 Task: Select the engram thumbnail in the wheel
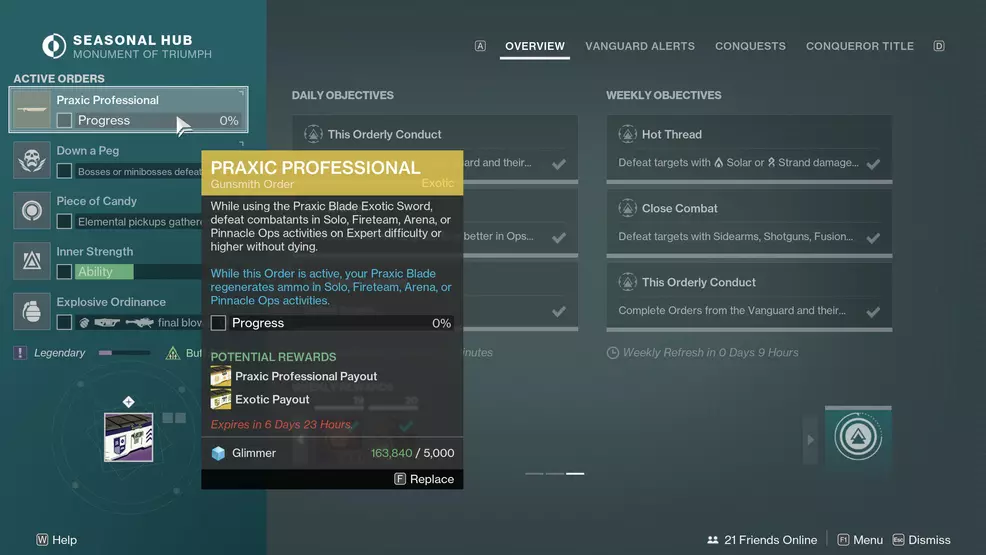128,437
